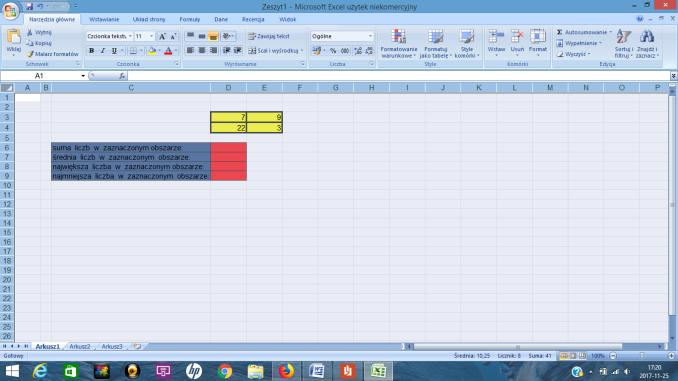Open Wyczyść clear menu
The image size is (678, 381).
point(574,54)
